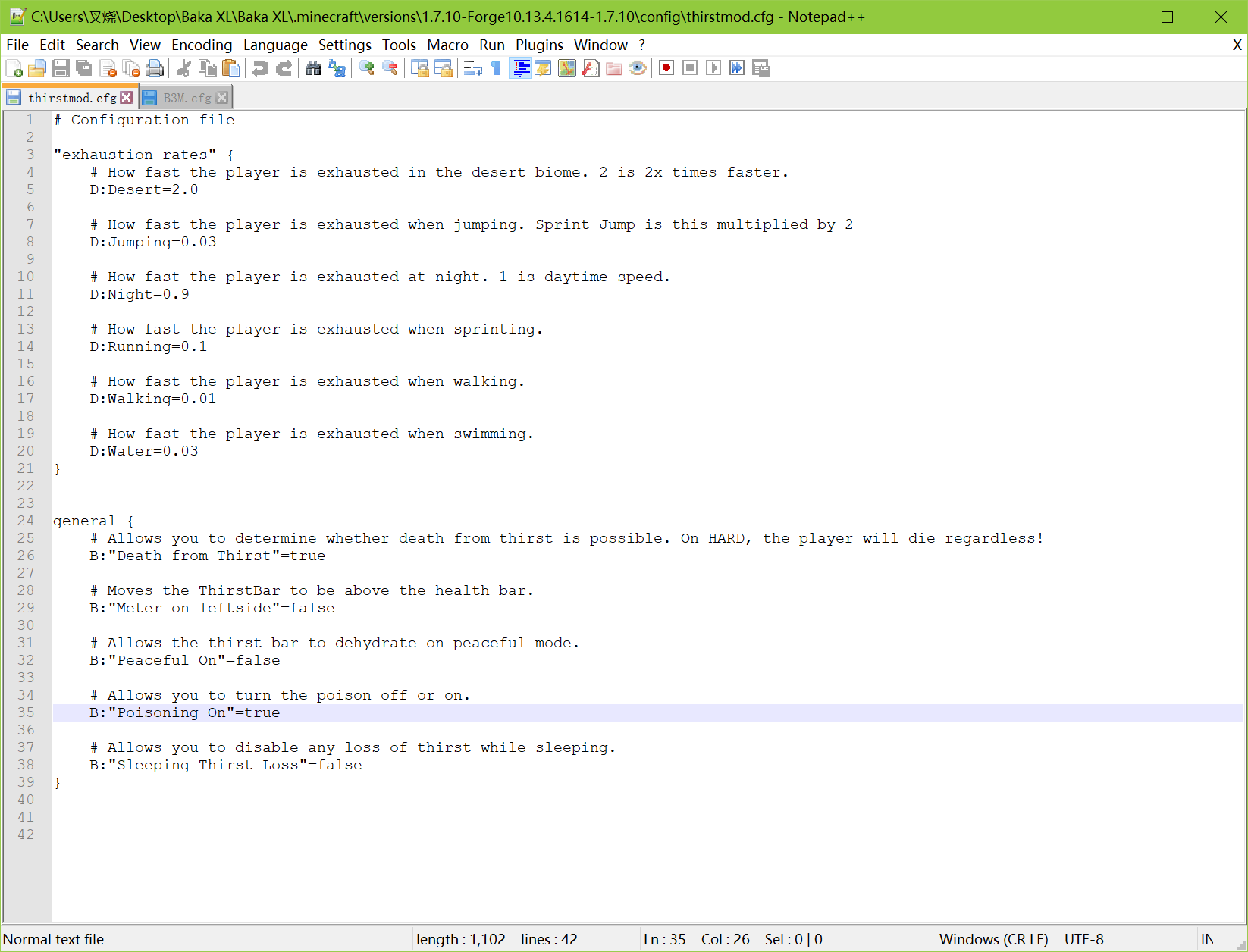Click the Zoom In magnifier icon
This screenshot has height=952, width=1248.
(366, 69)
